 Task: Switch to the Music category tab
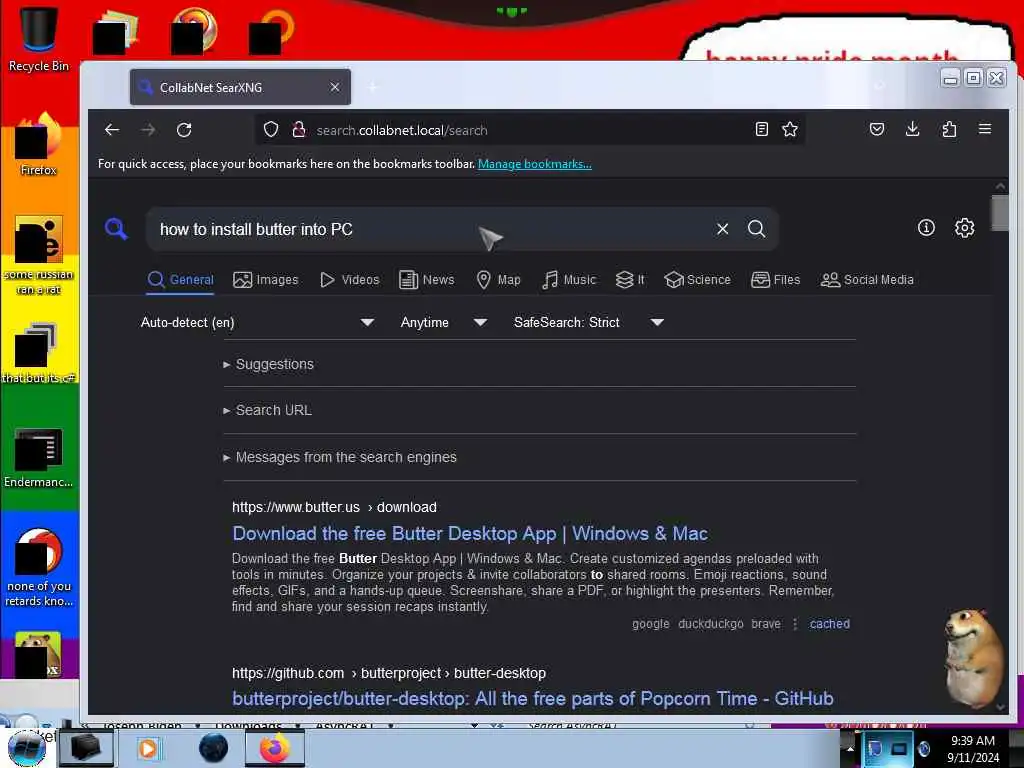click(569, 280)
